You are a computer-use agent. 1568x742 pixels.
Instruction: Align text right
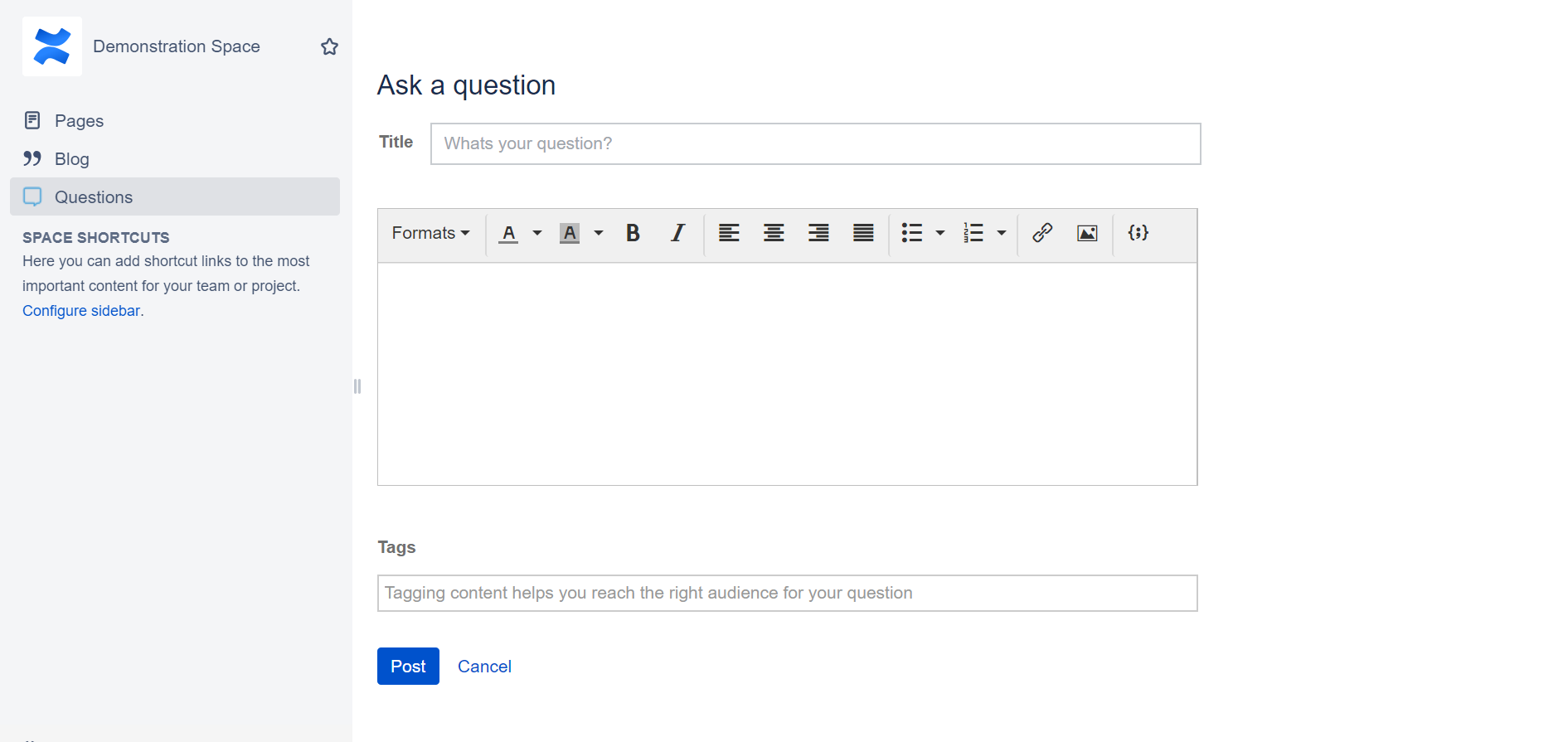click(818, 233)
